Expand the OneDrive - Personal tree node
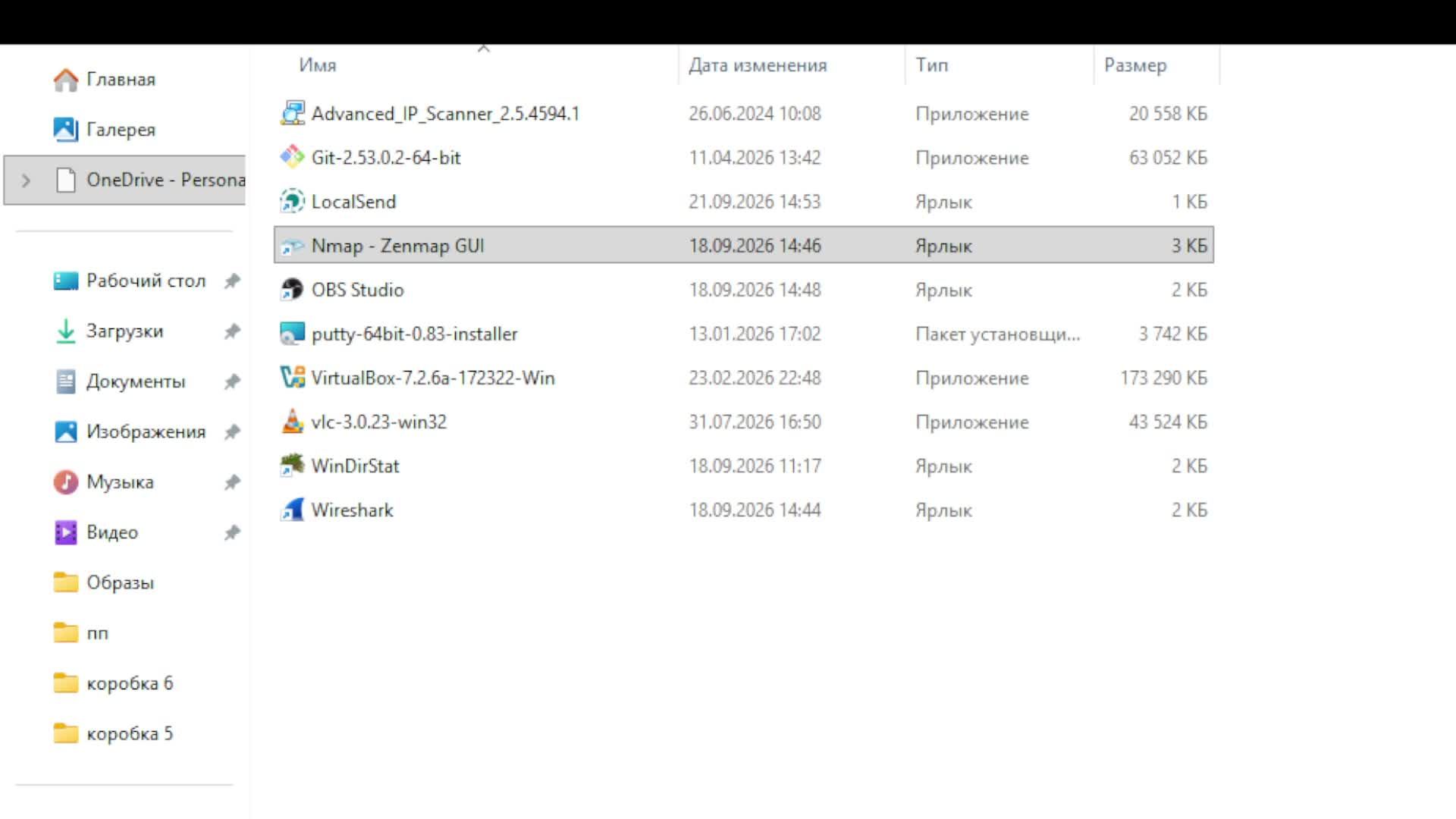This screenshot has width=1456, height=819. coord(27,180)
